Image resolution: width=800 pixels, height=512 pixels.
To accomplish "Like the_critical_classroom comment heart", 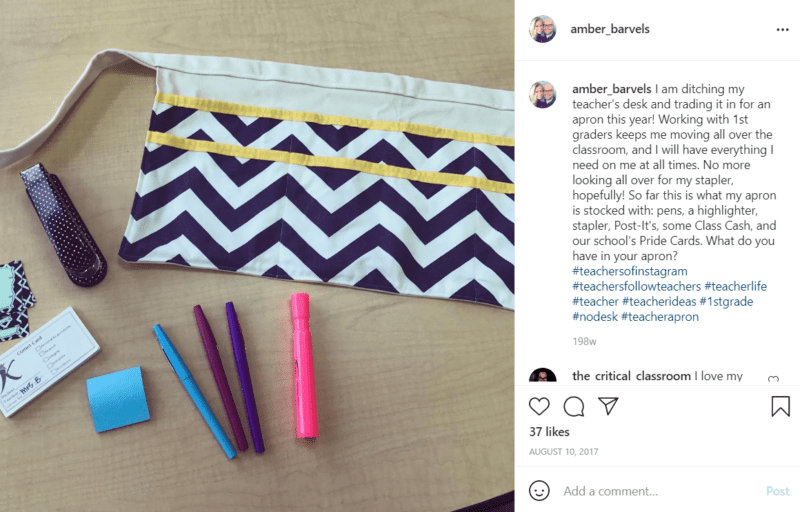I will 773,379.
